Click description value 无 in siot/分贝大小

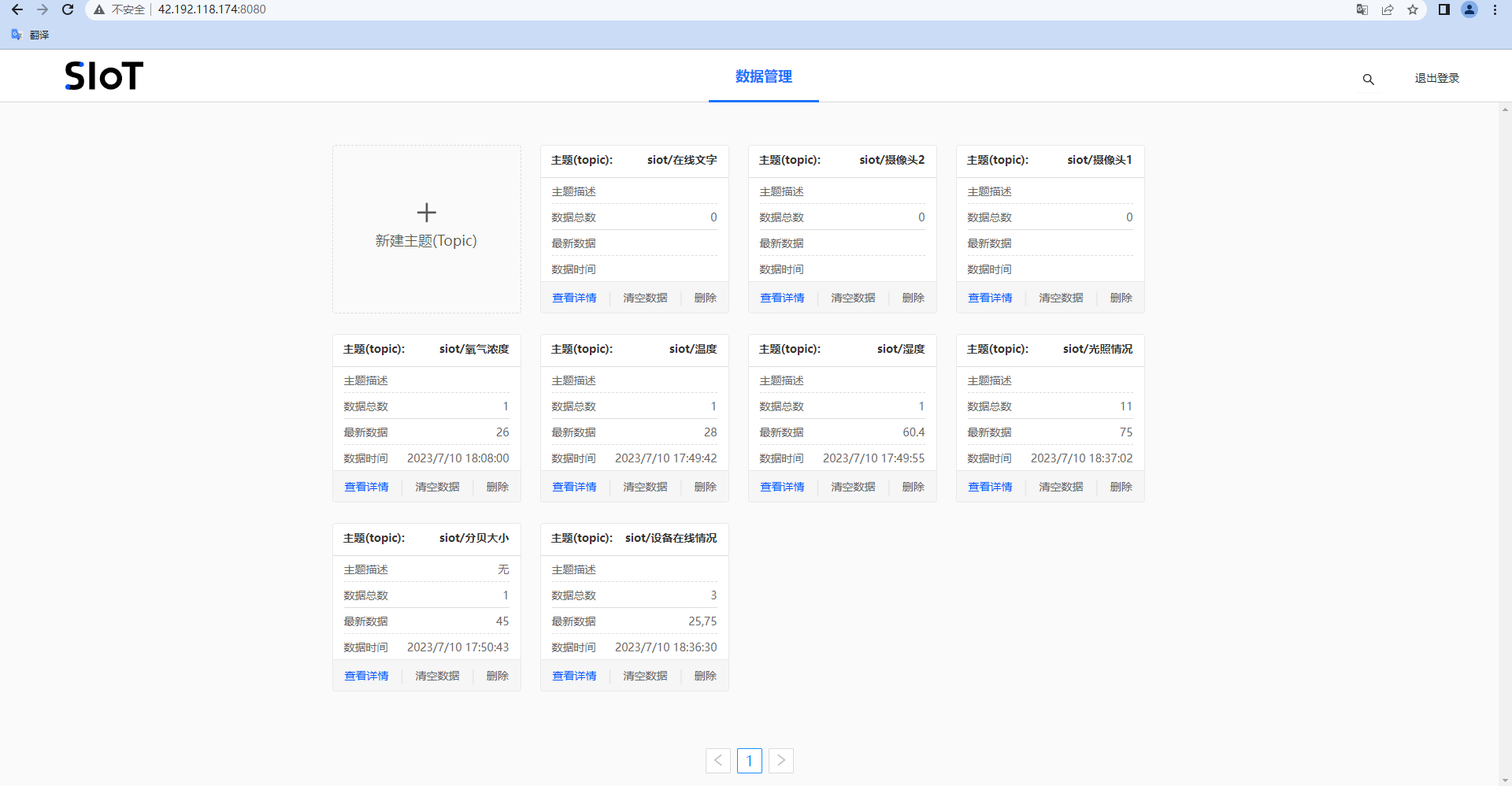503,569
